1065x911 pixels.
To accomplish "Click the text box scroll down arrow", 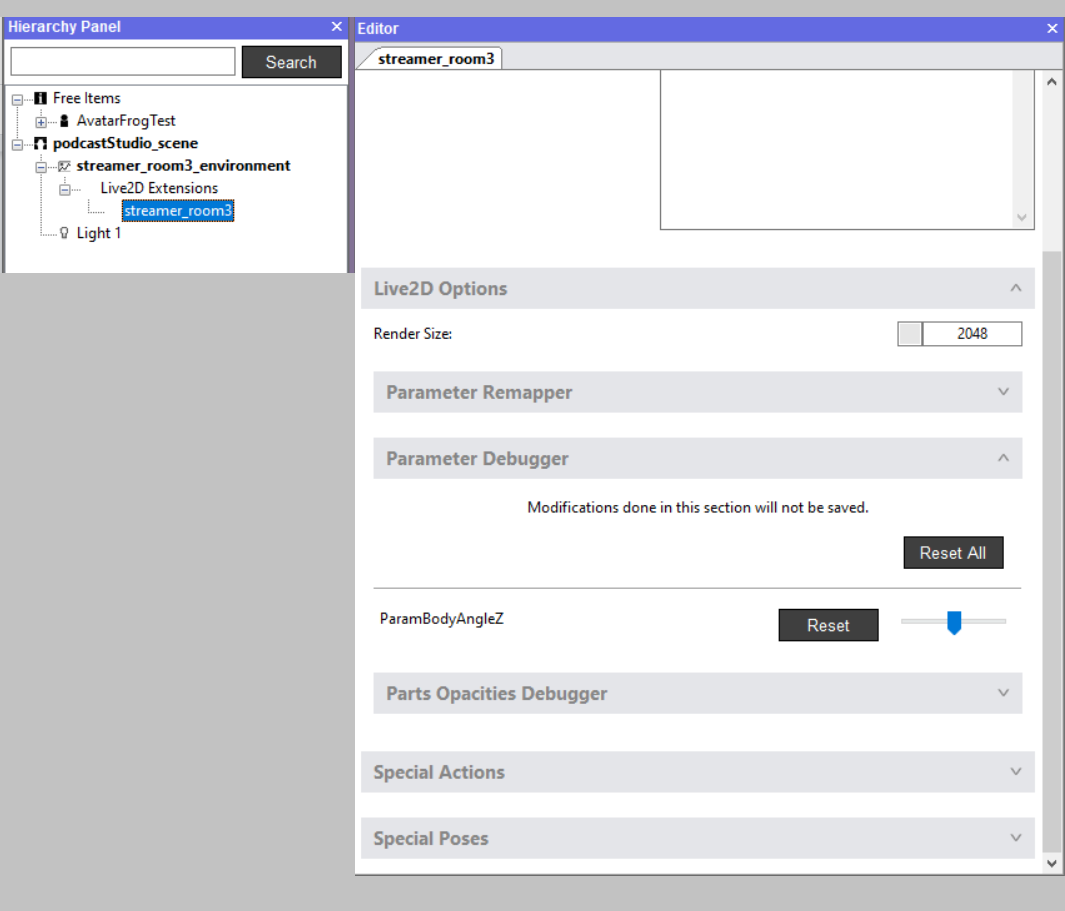I will [x=1022, y=217].
